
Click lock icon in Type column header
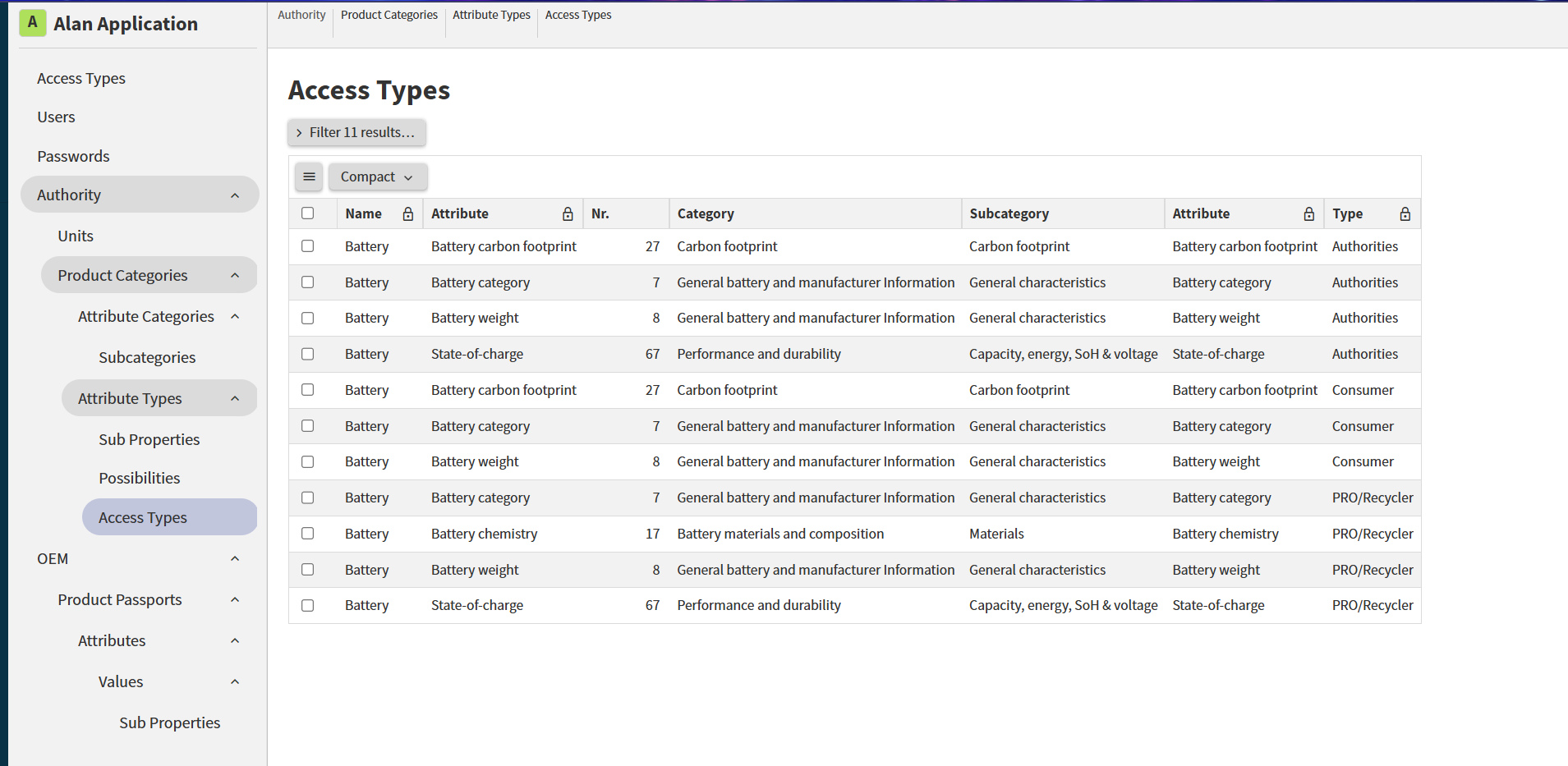pyautogui.click(x=1405, y=214)
